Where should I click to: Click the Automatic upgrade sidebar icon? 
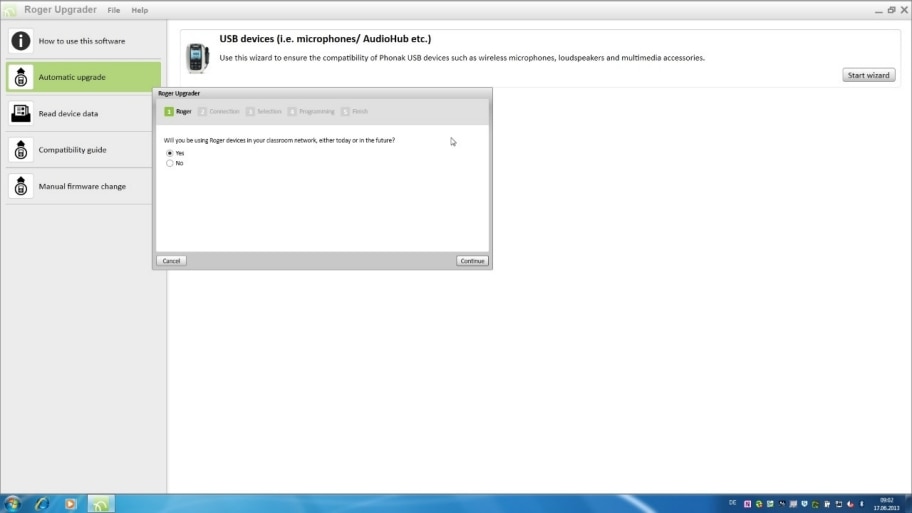tap(21, 77)
